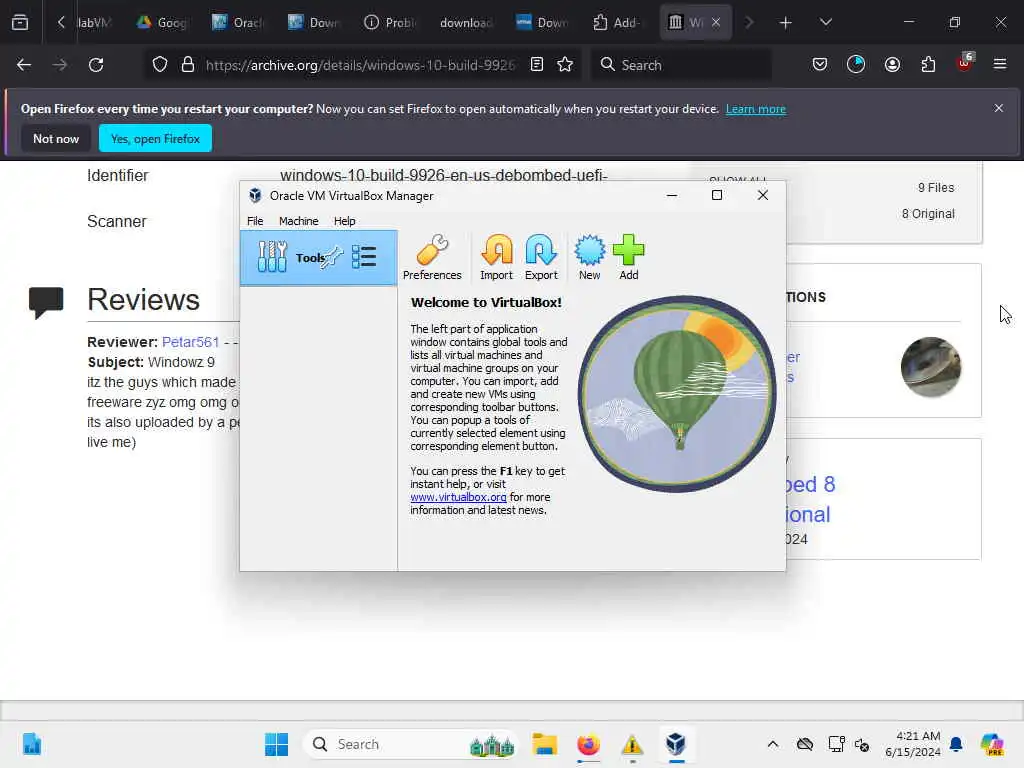Click the Import appliance icon
1024x768 pixels.
click(x=496, y=257)
